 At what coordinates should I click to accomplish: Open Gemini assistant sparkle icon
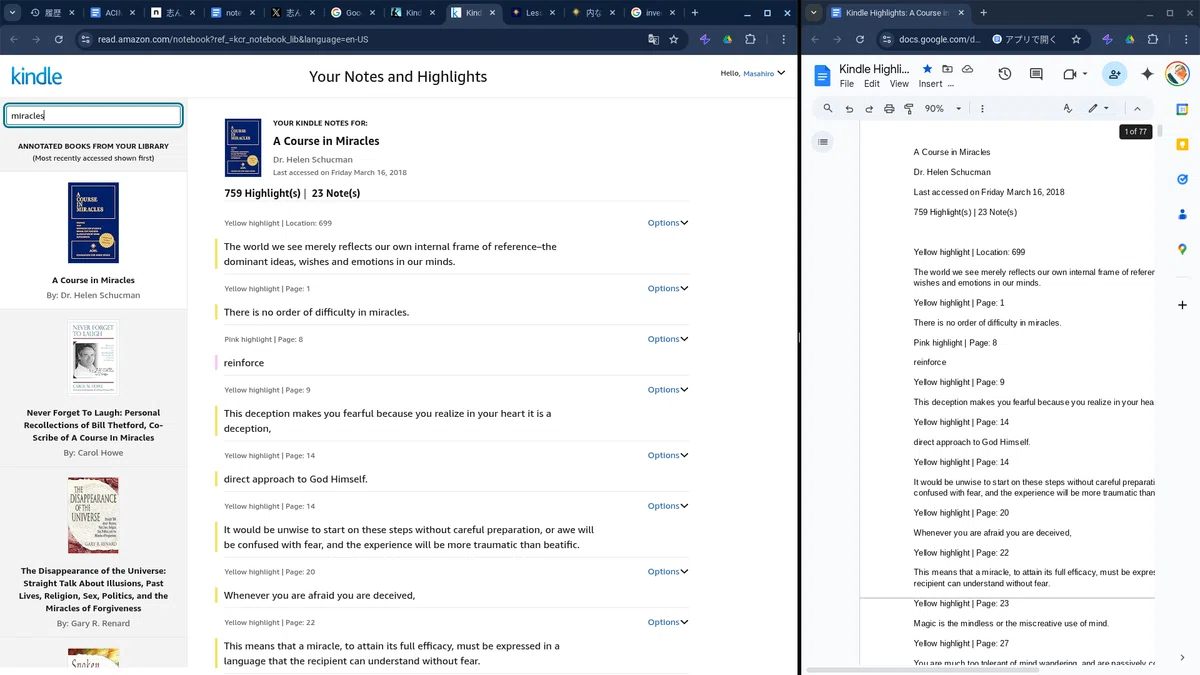click(x=1147, y=75)
